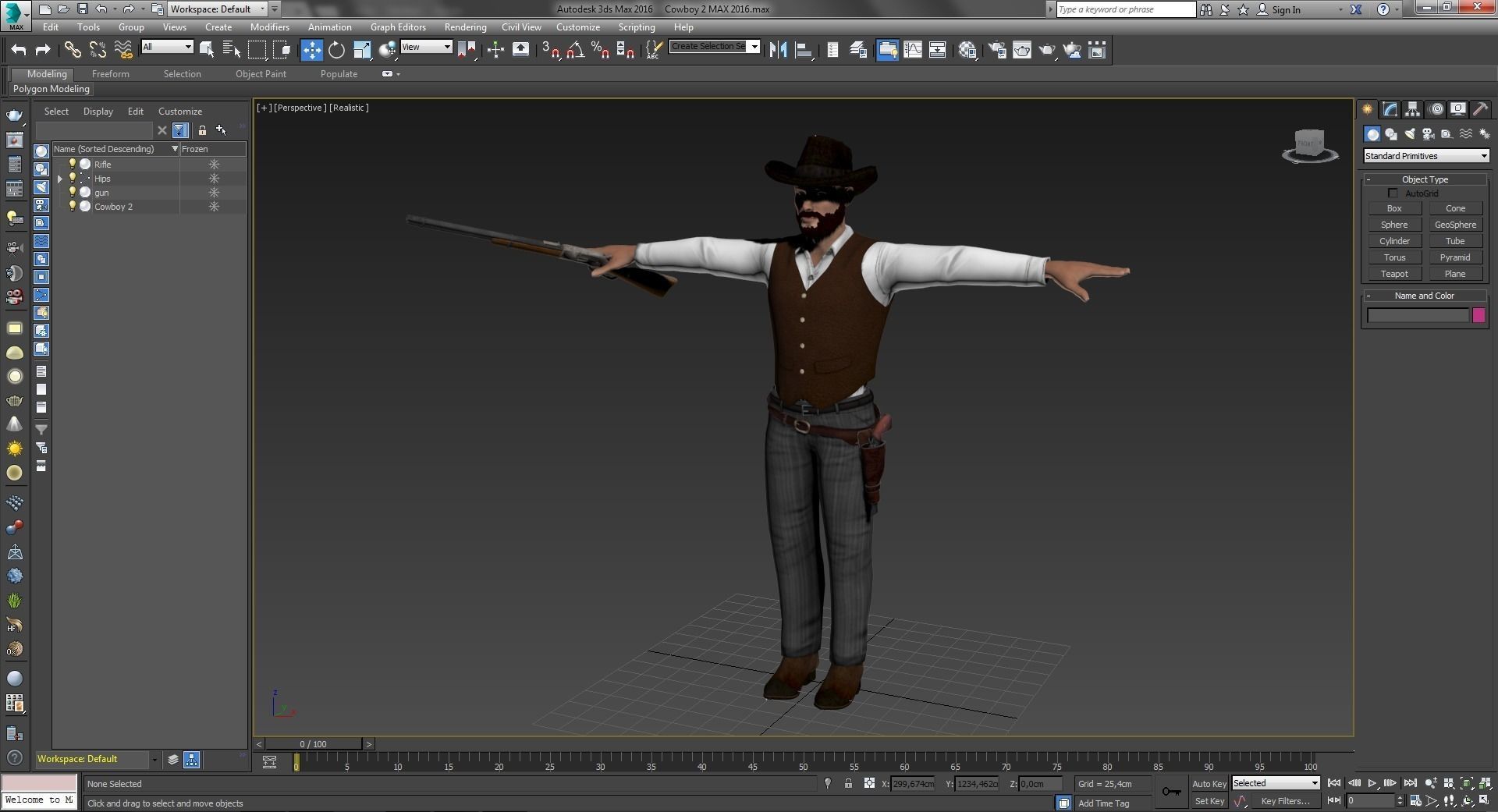
Task: Open the Standard Primitives dropdown
Action: [1426, 156]
